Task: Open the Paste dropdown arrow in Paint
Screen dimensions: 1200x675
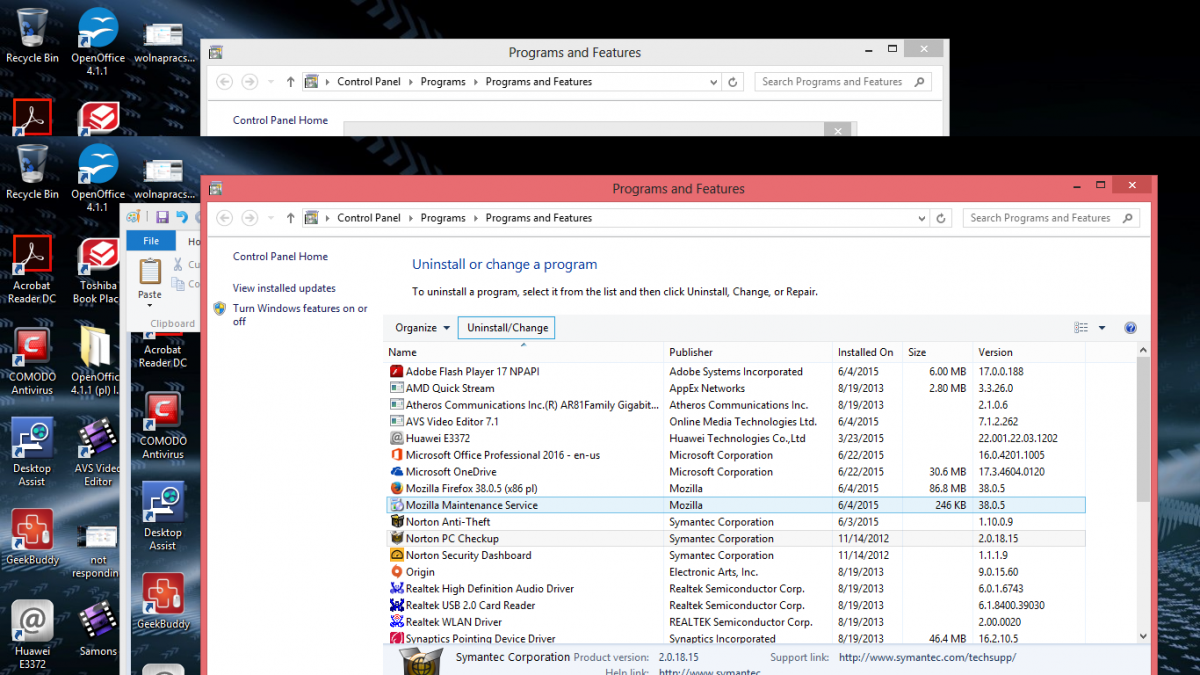Action: 150,306
